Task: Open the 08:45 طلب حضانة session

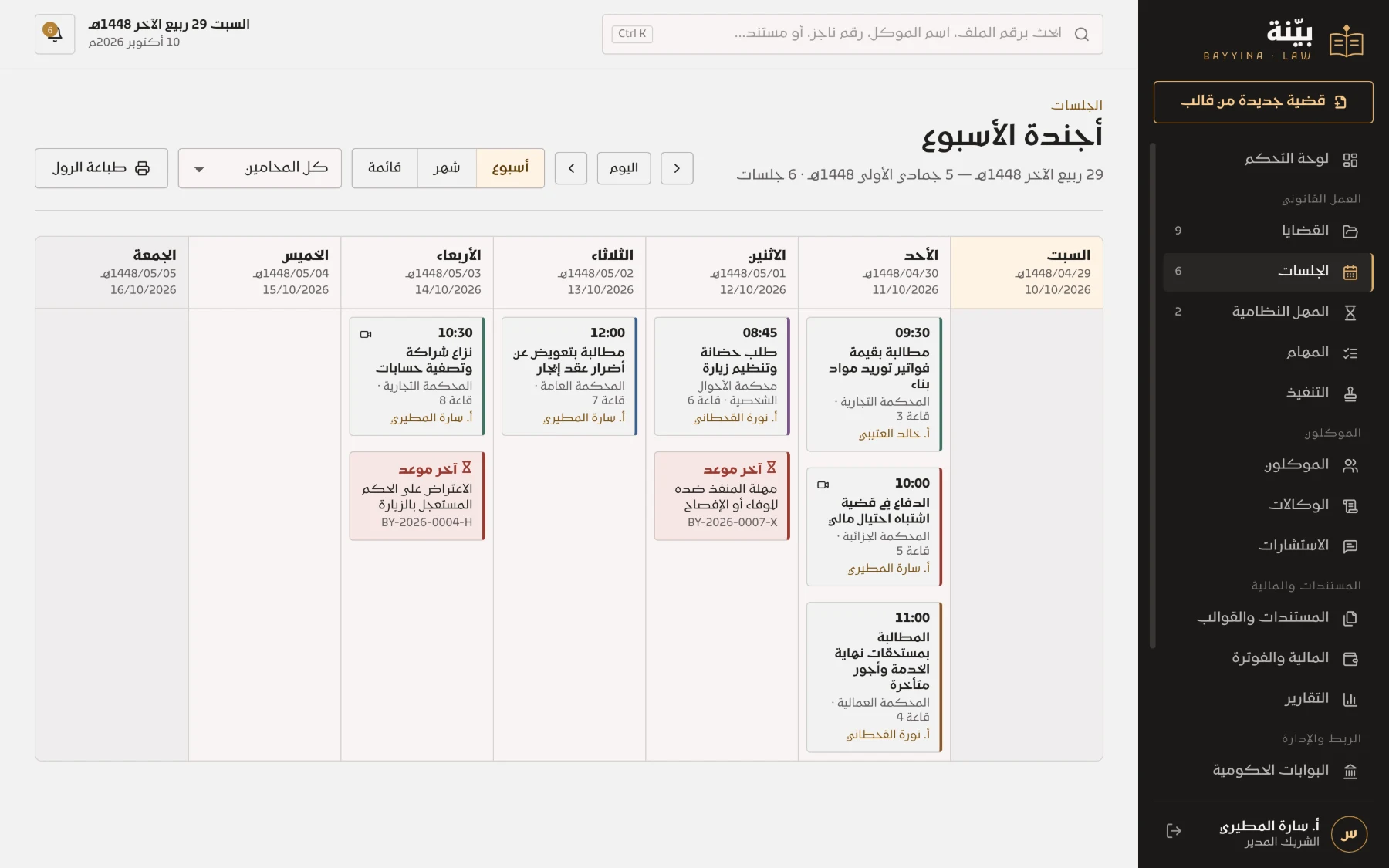Action: click(x=722, y=377)
